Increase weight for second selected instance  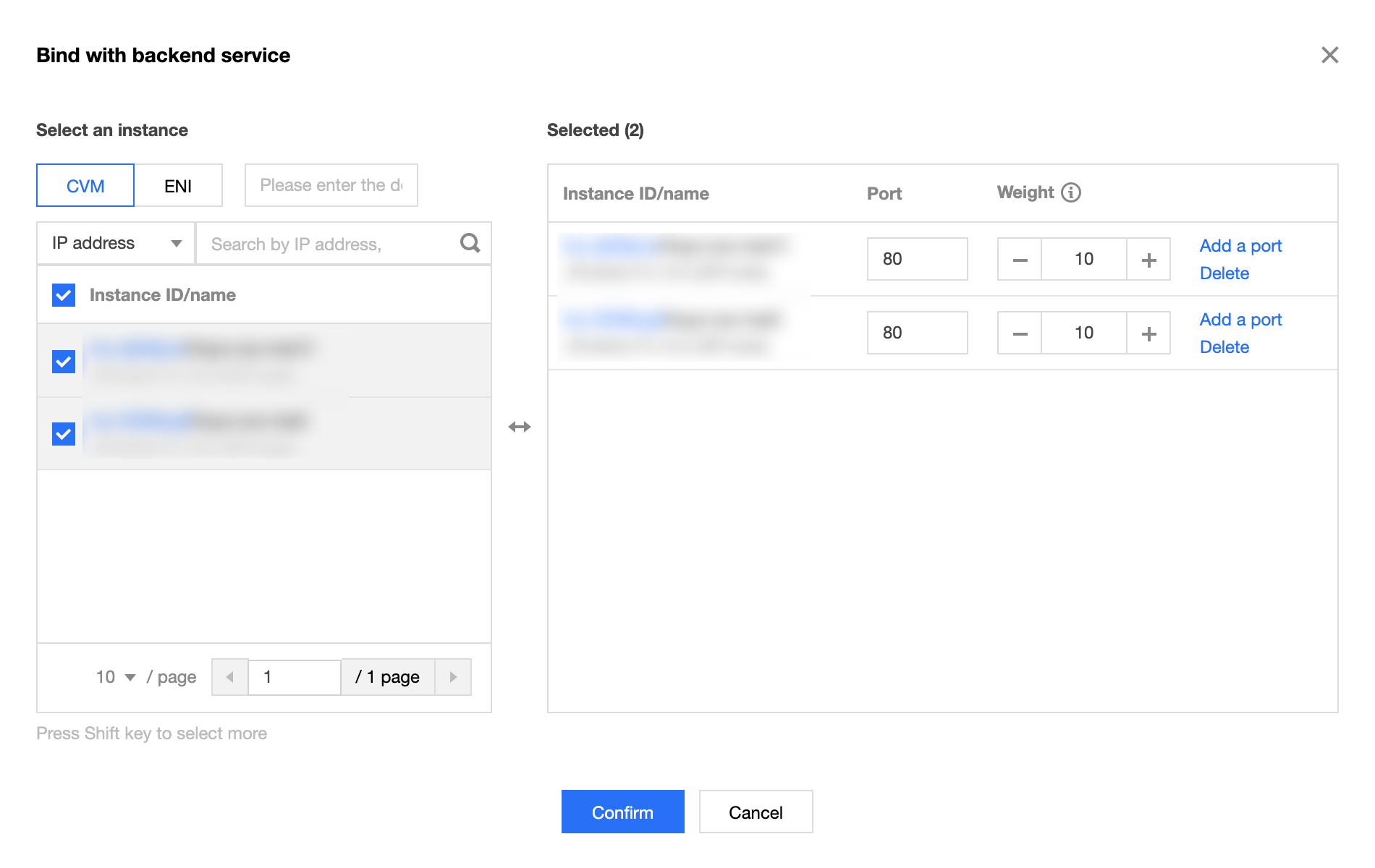pyautogui.click(x=1148, y=333)
